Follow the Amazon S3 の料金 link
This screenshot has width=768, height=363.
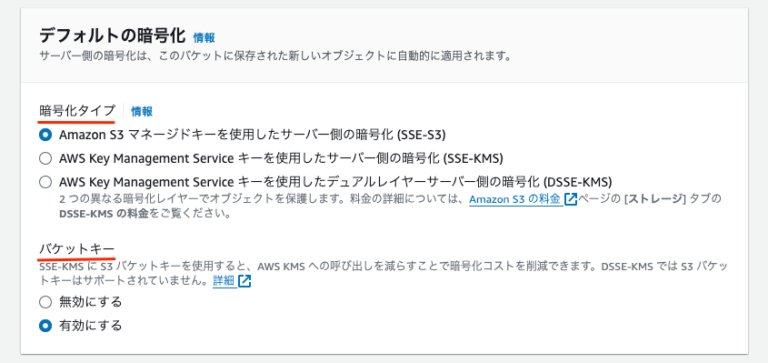[x=514, y=199]
